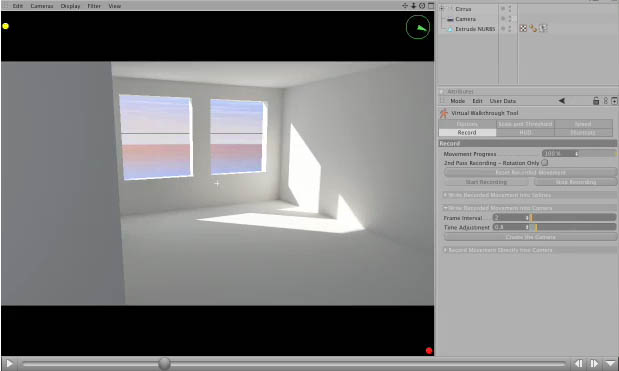Viewport: 619px width, 371px height.
Task: Click the lock icon in Attributes panel
Action: click(596, 101)
